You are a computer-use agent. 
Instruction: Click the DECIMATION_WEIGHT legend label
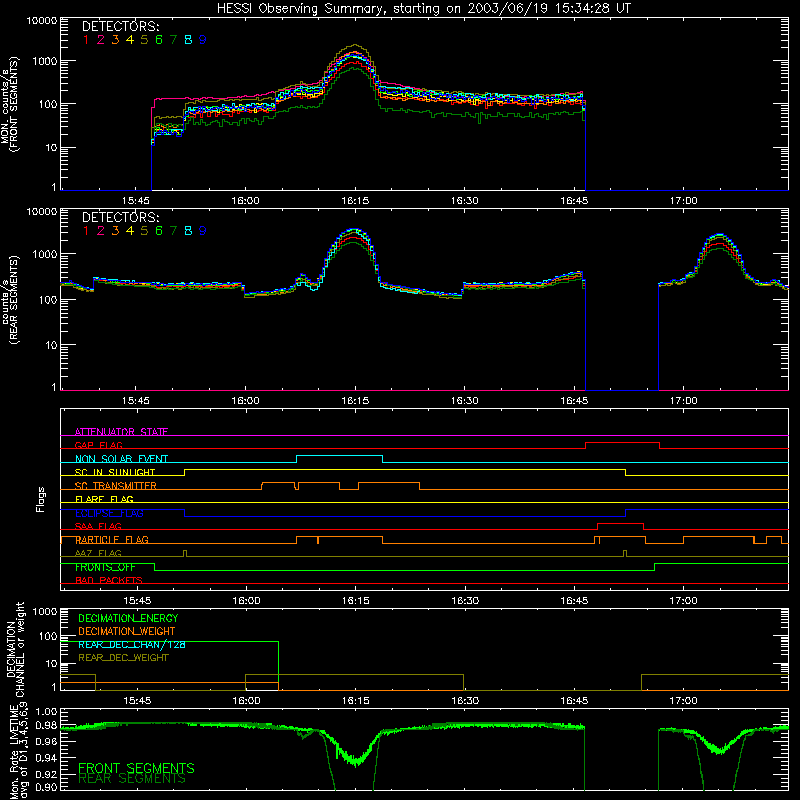click(127, 631)
